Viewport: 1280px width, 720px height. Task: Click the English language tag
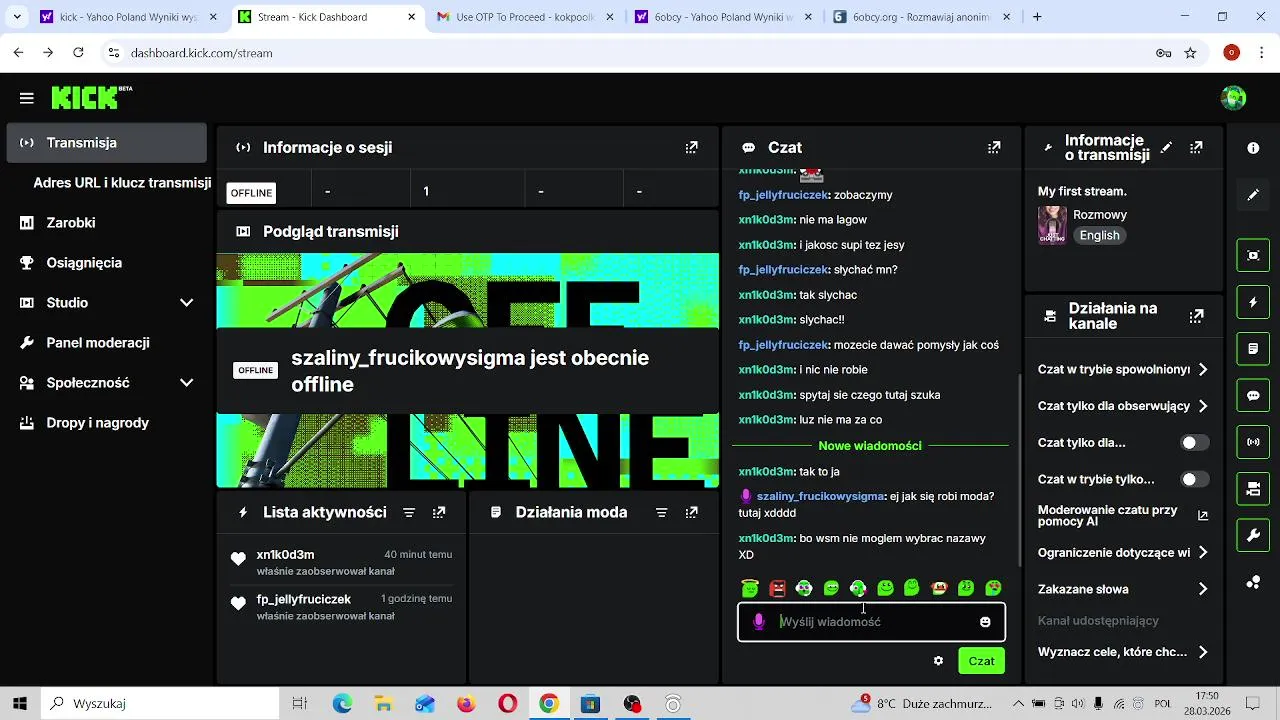click(1099, 235)
